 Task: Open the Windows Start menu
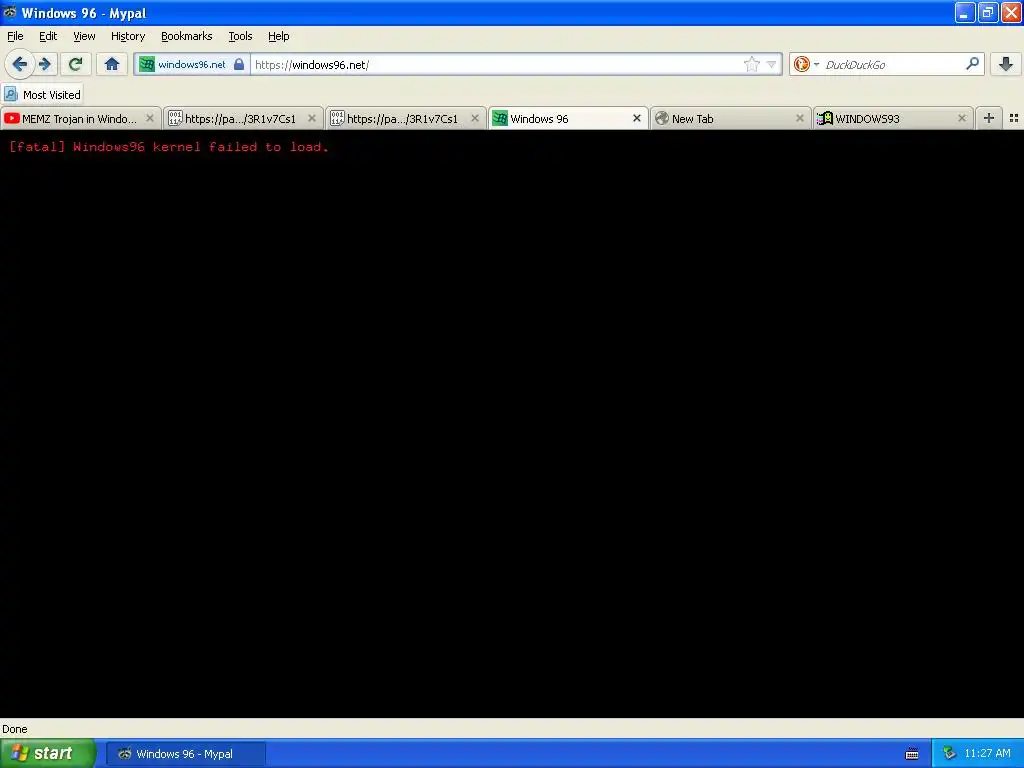[x=48, y=754]
